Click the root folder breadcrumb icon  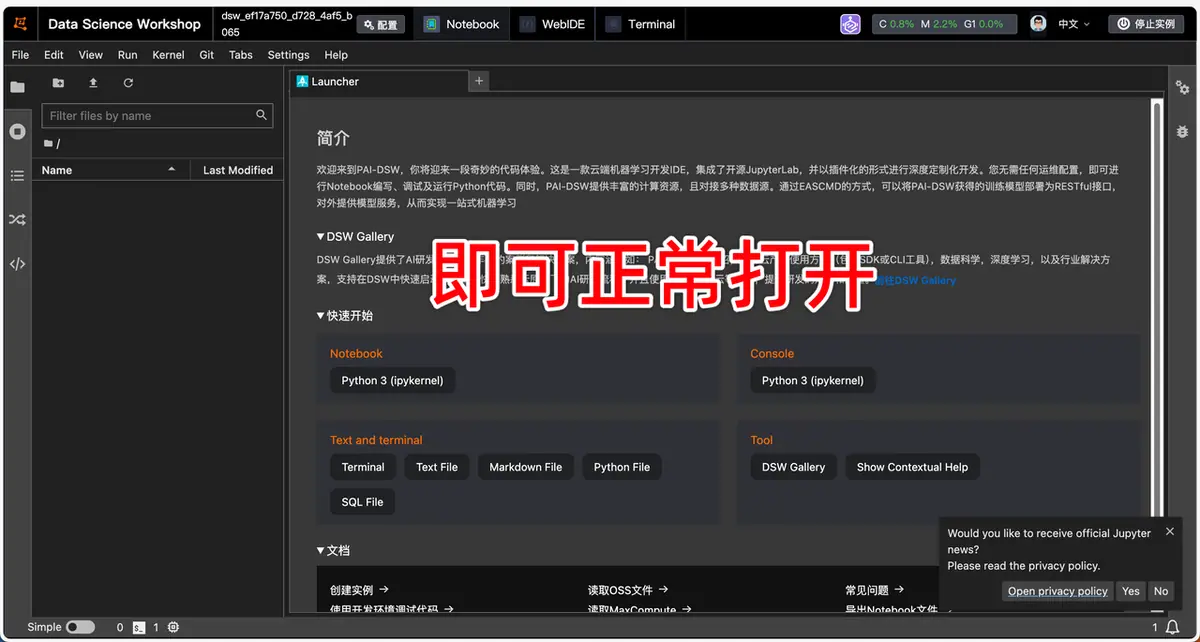49,143
